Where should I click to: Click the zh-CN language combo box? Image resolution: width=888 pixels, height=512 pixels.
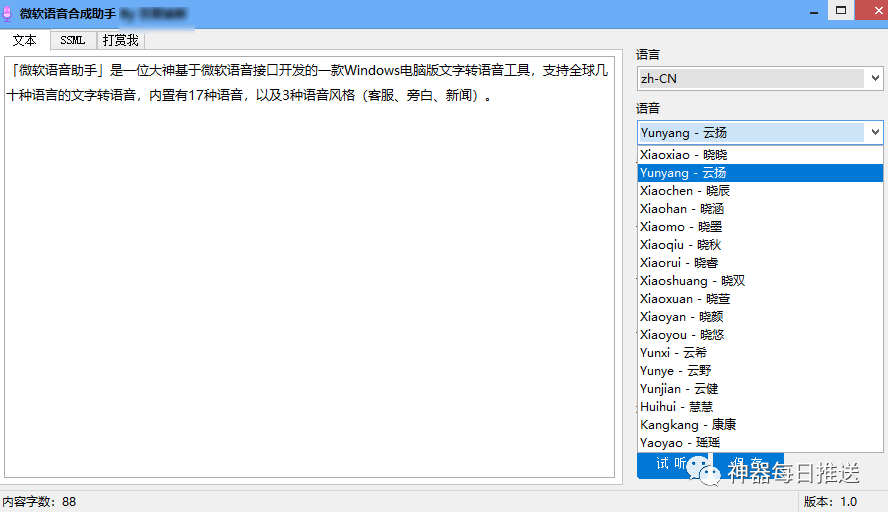tap(760, 78)
